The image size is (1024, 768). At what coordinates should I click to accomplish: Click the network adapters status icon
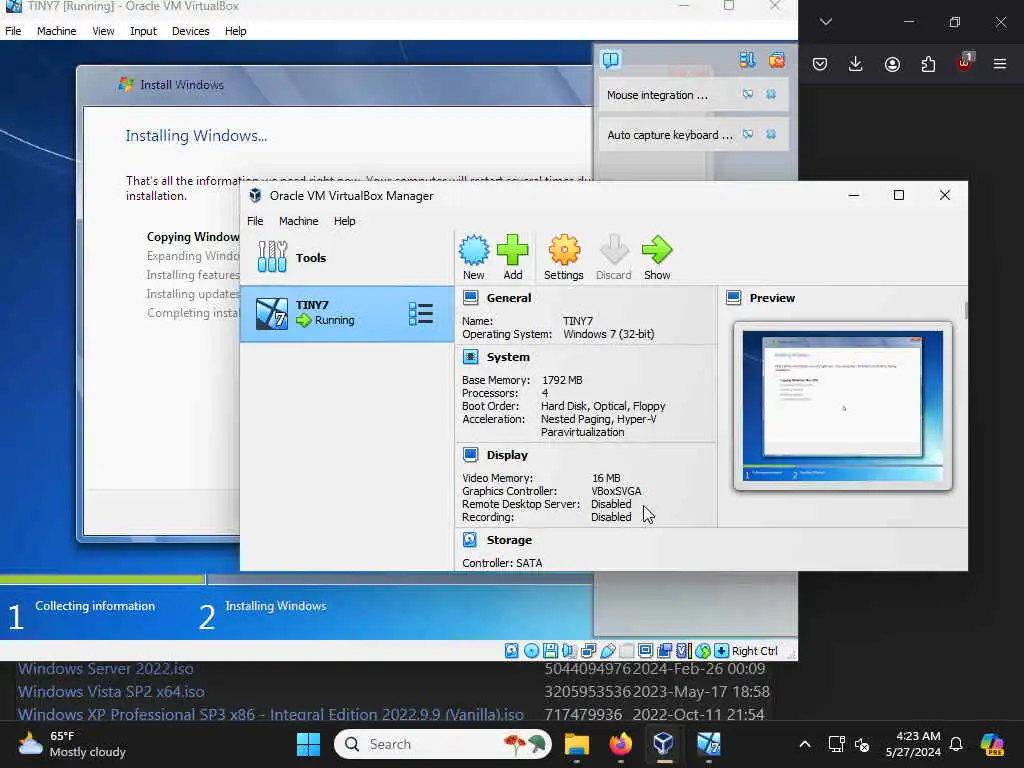(588, 650)
